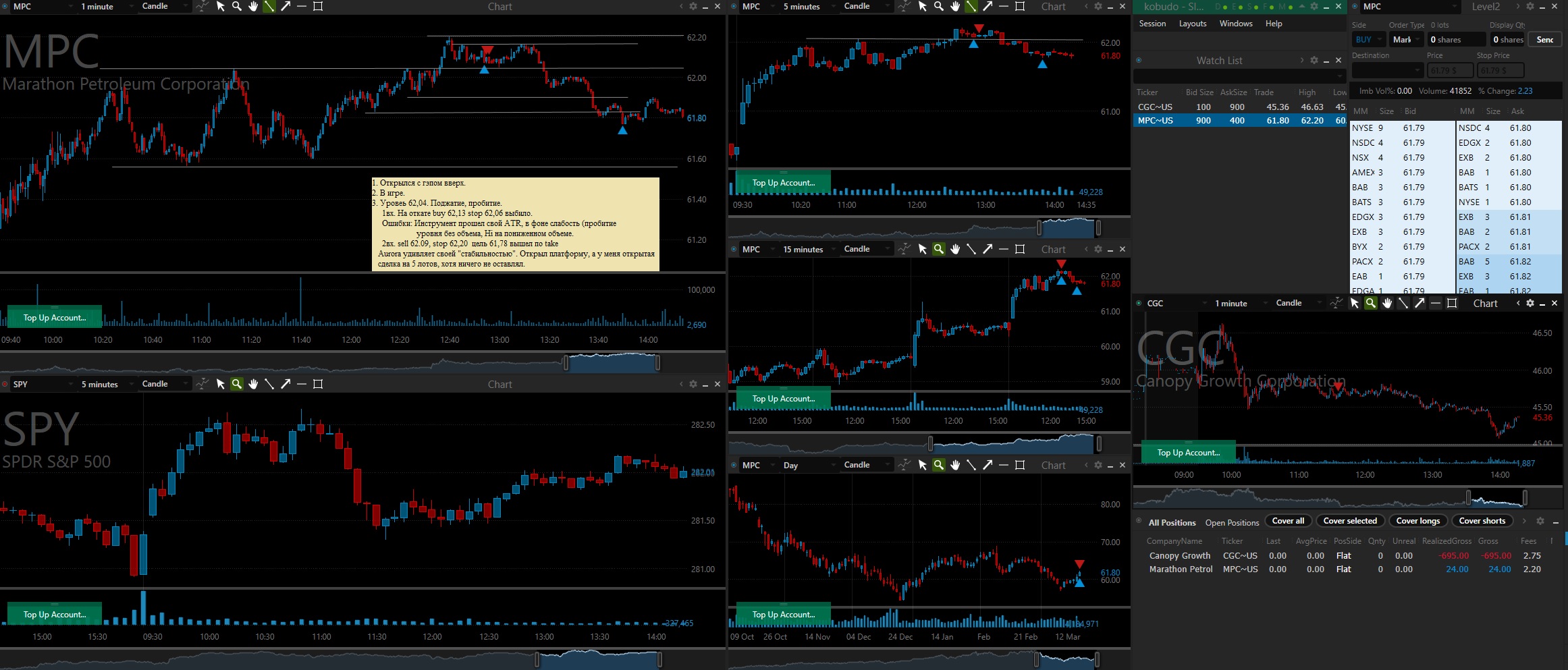
Task: Pick trend line tool in MPC 5 minutes chart
Action: (971, 6)
